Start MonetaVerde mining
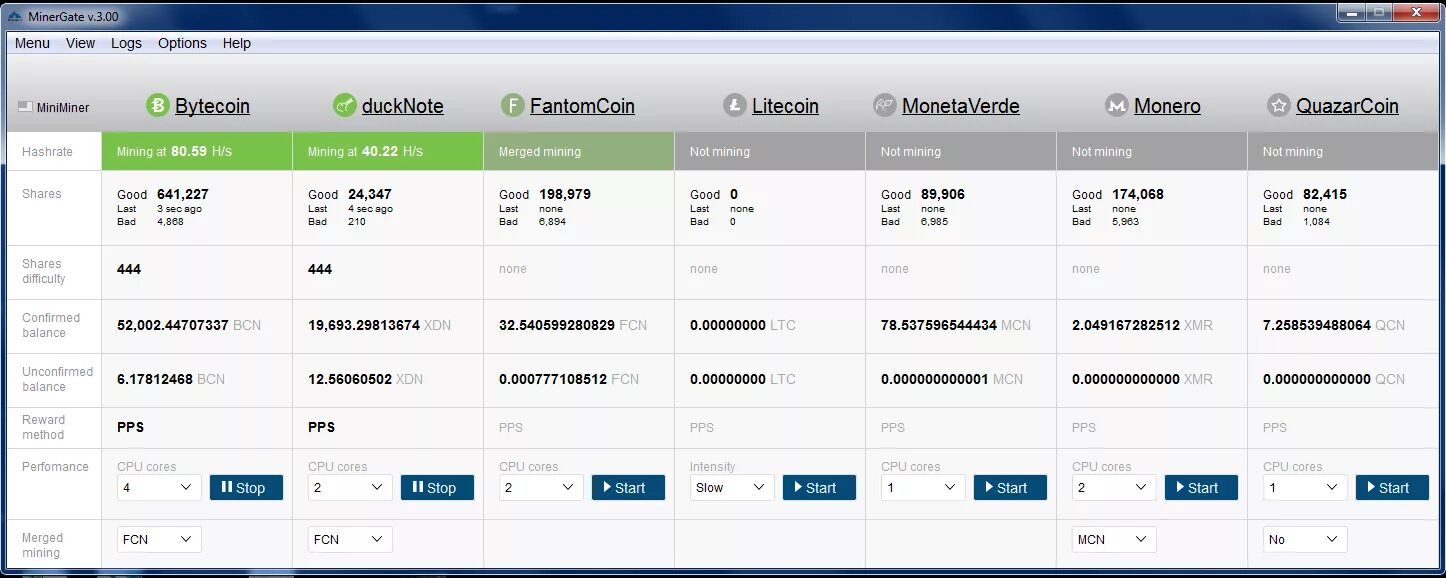 (x=1010, y=487)
